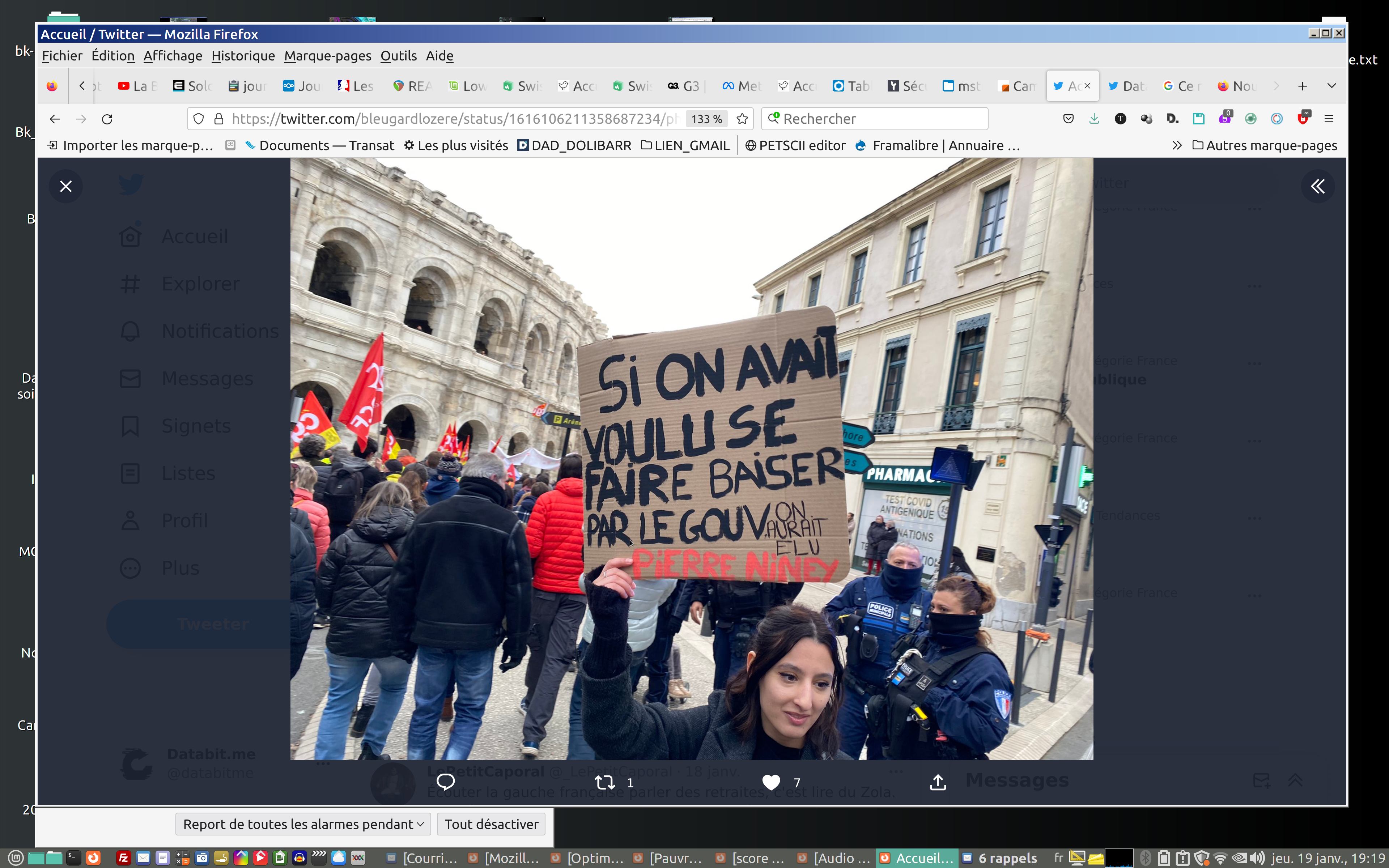Show more bookmarks with the overflow chevron
Image resolution: width=1389 pixels, height=868 pixels.
[1177, 145]
